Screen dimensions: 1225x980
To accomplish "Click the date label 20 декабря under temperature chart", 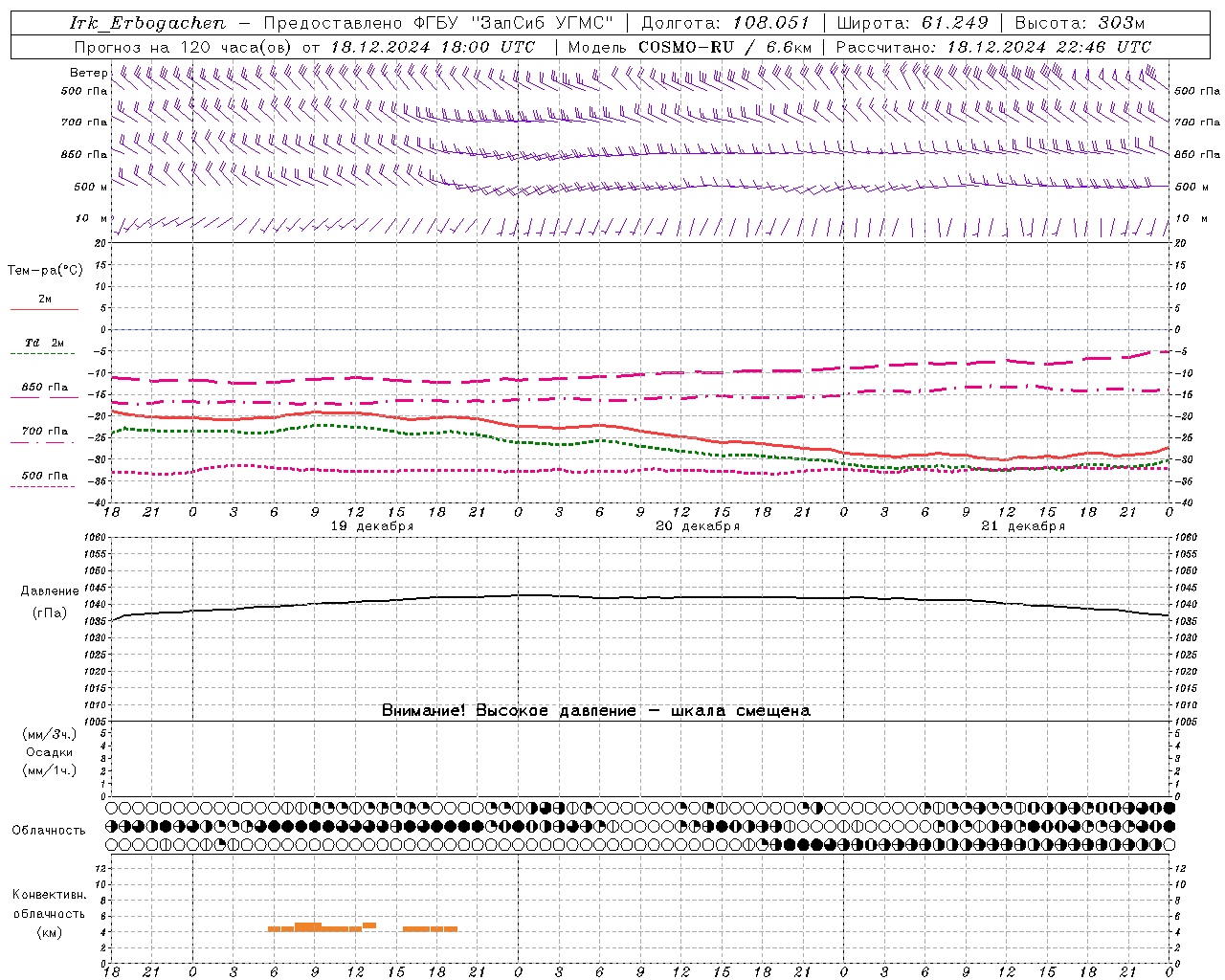I will click(698, 526).
